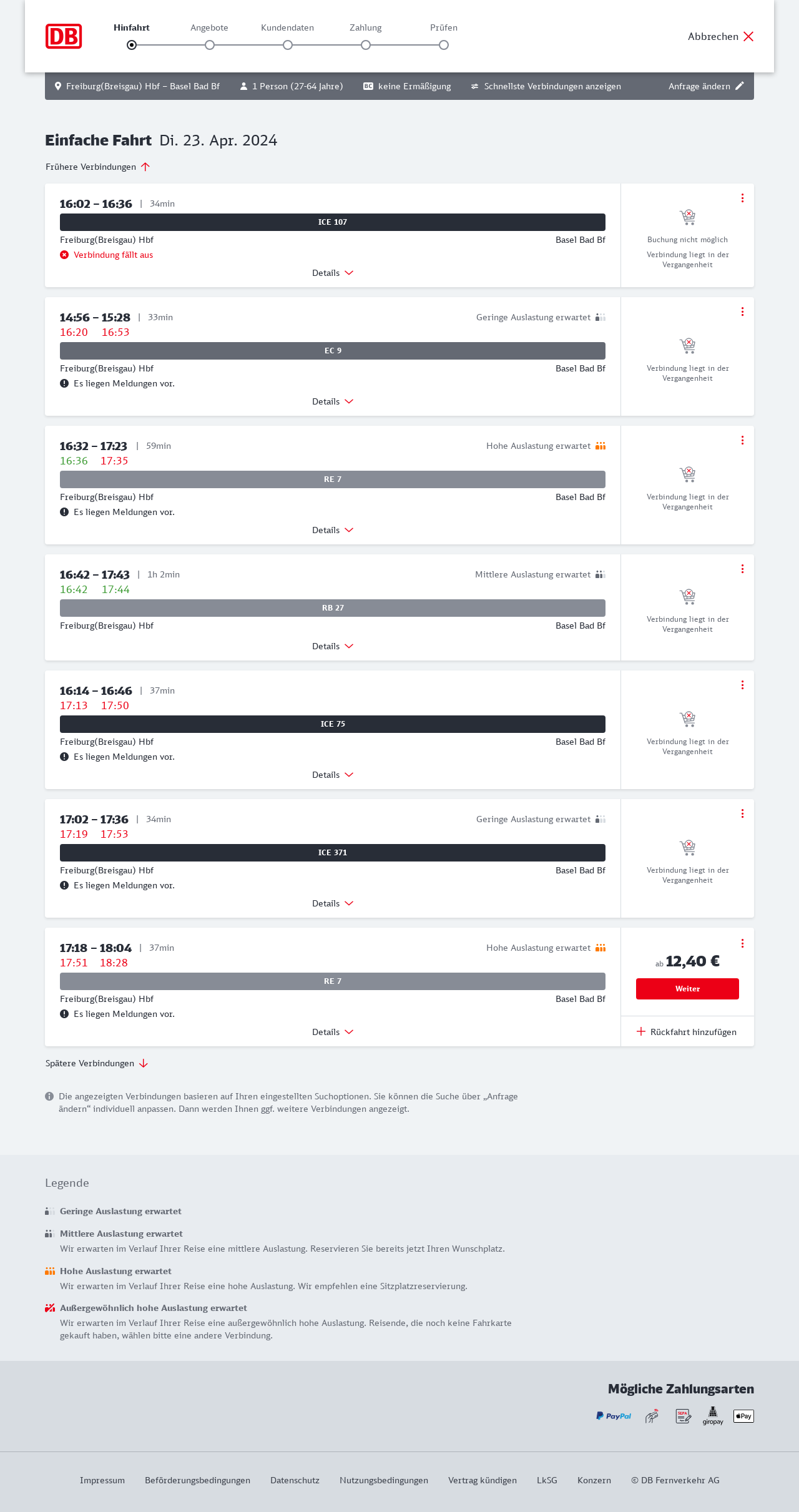Expand Details for the ICE 107 connection
The width and height of the screenshot is (799, 1512).
(x=333, y=273)
